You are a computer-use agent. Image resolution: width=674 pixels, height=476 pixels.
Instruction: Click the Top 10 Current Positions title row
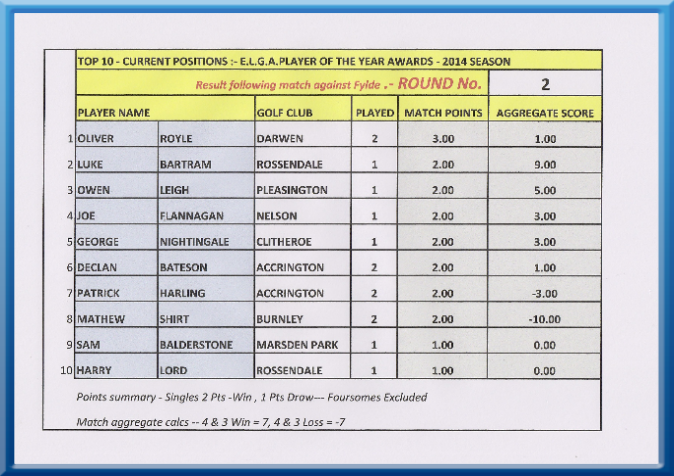(x=339, y=61)
